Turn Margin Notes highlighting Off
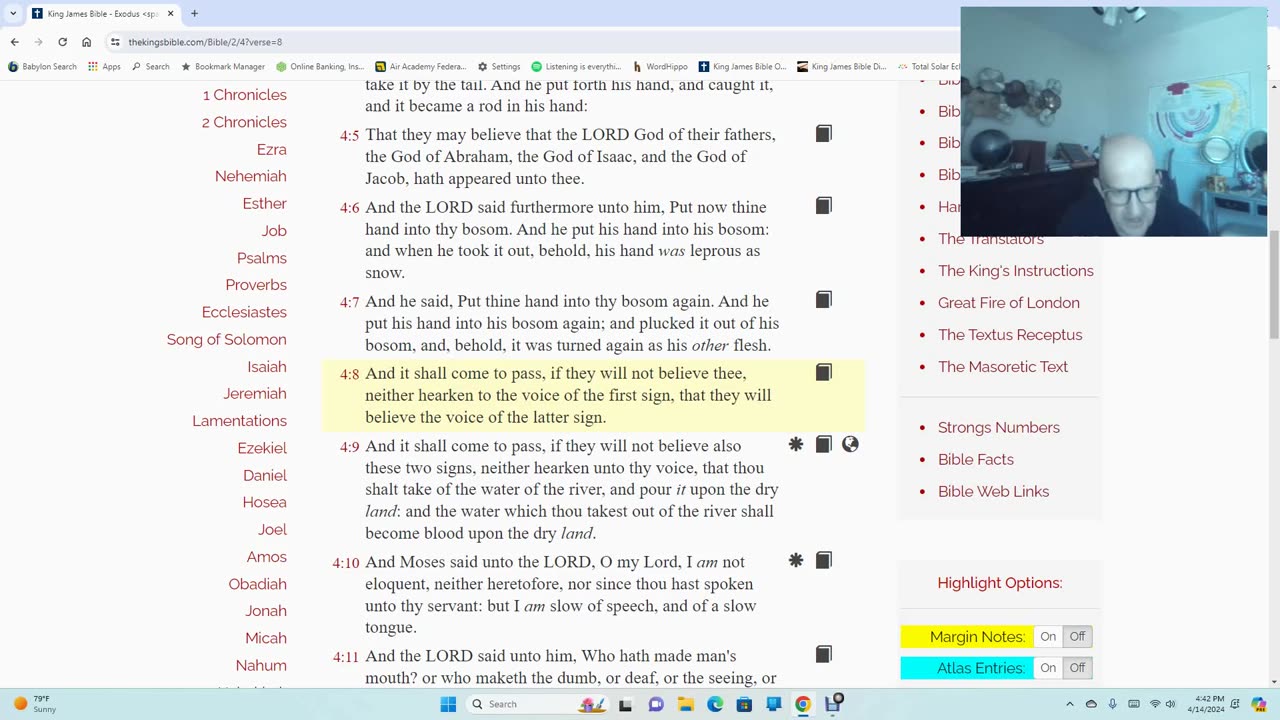Screen dimensions: 1280x720 (1077, 637)
